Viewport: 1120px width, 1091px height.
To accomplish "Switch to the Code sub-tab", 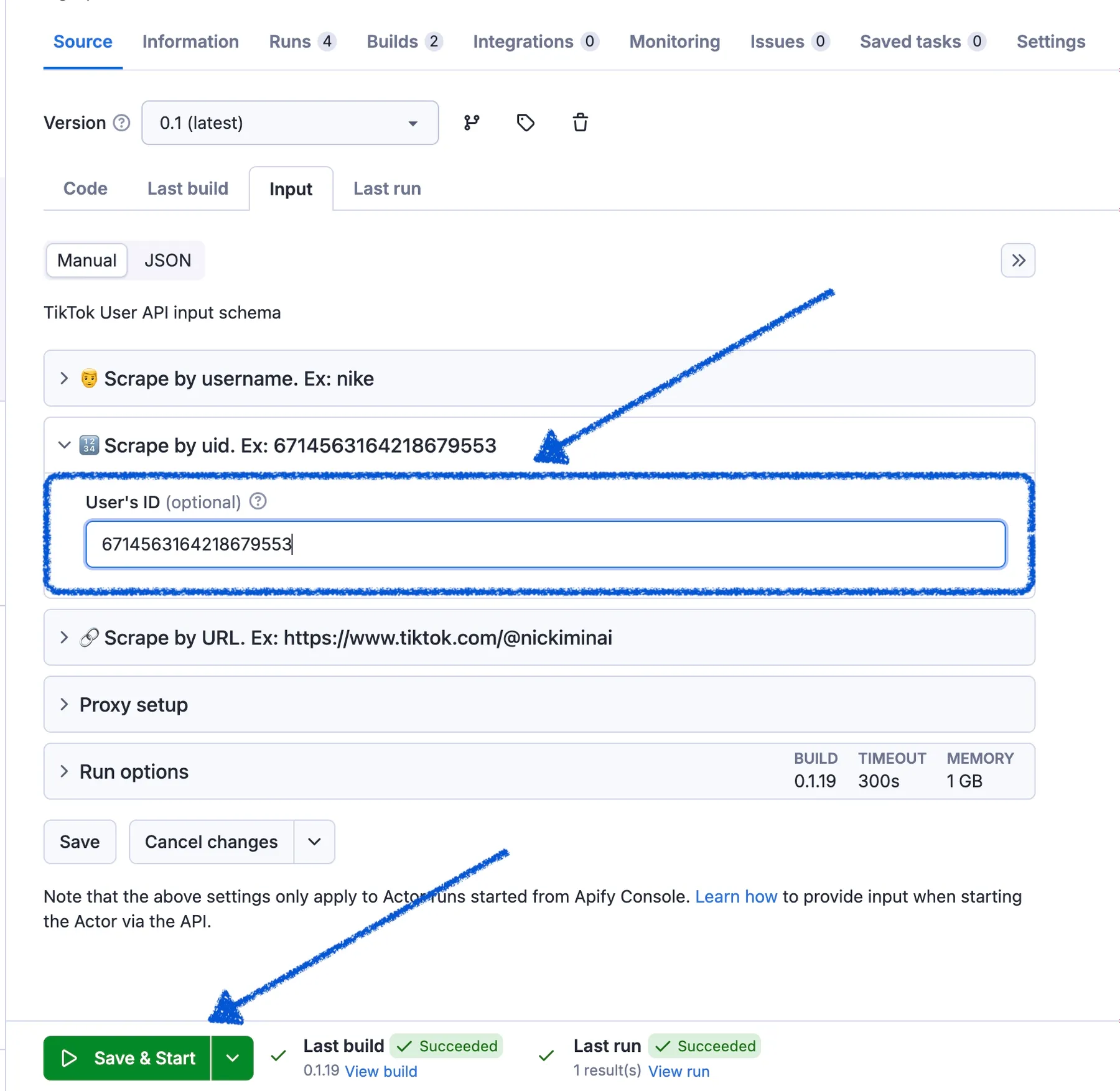I will pyautogui.click(x=85, y=188).
